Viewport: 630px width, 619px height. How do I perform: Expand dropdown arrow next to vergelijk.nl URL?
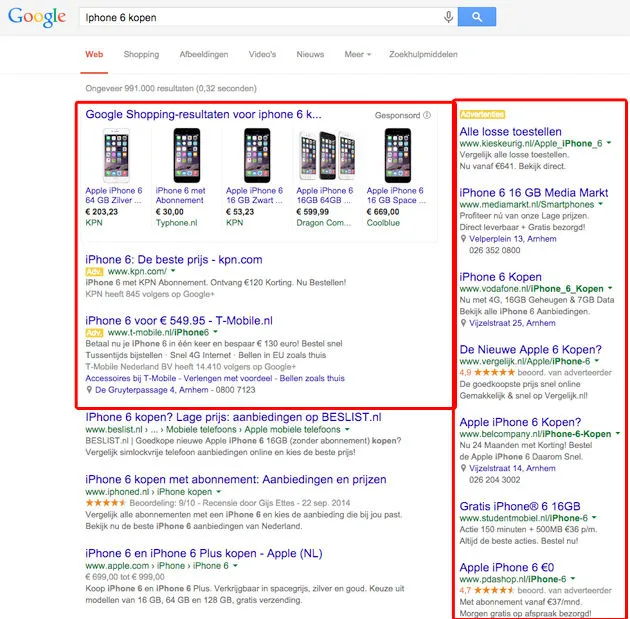tap(597, 361)
